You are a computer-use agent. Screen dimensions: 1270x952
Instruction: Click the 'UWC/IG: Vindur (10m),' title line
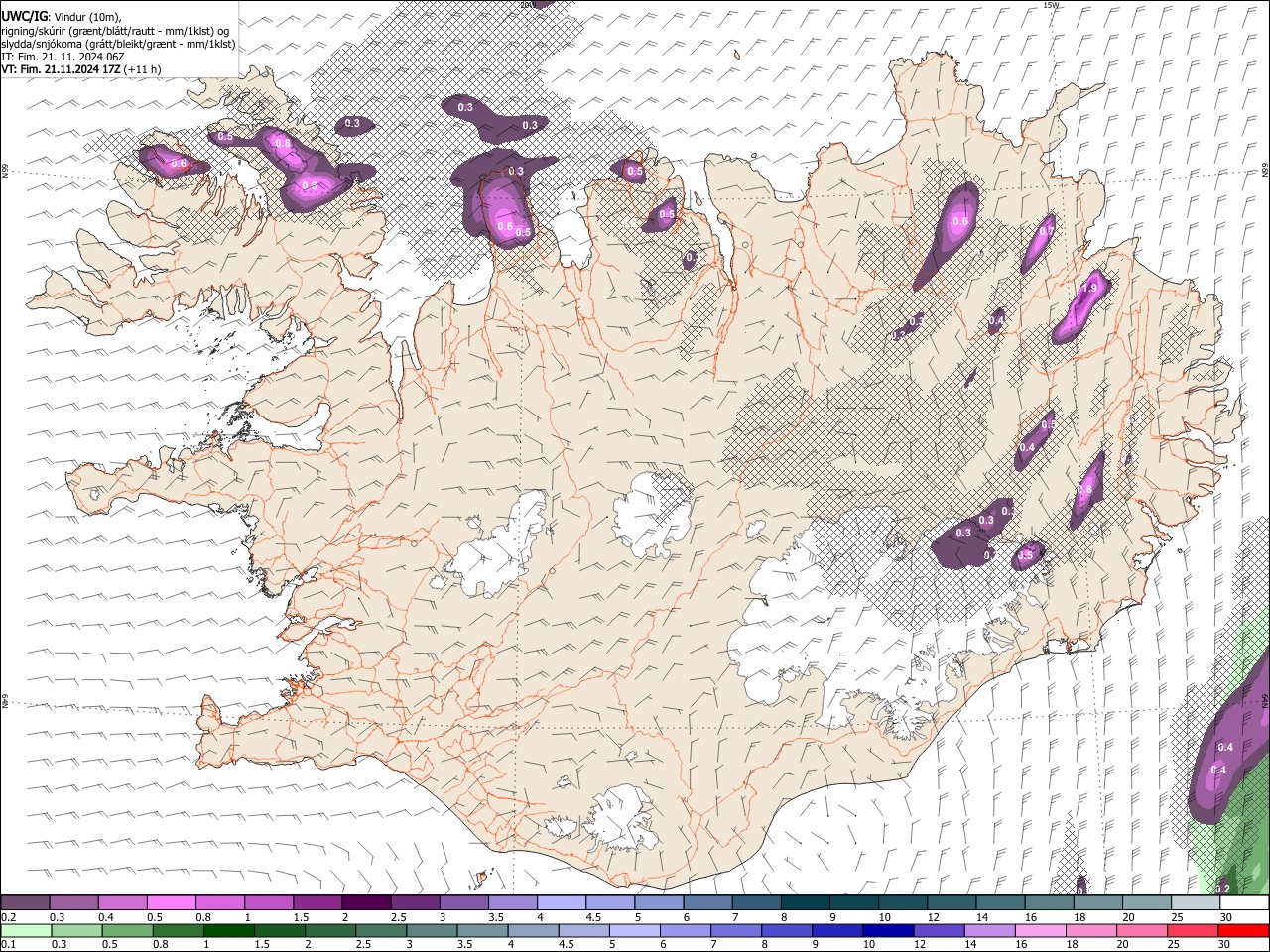61,17
